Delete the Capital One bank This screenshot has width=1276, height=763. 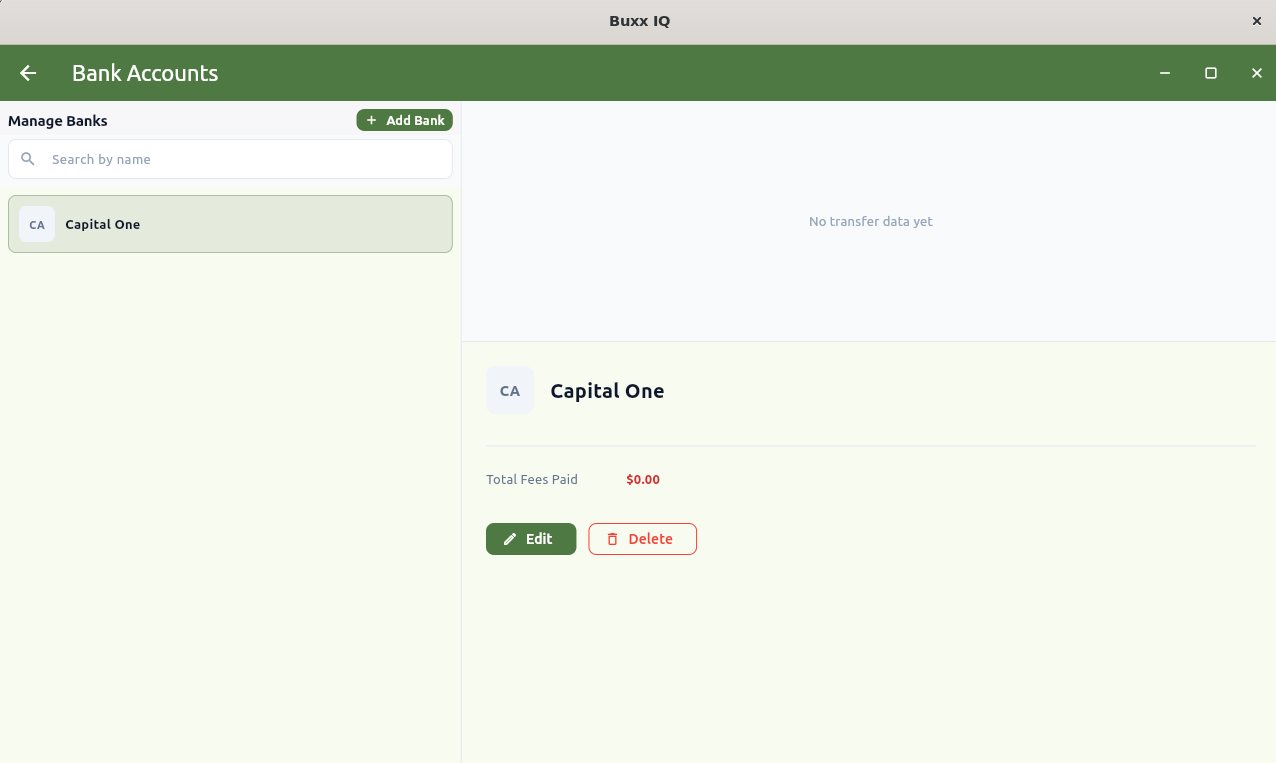click(x=642, y=539)
